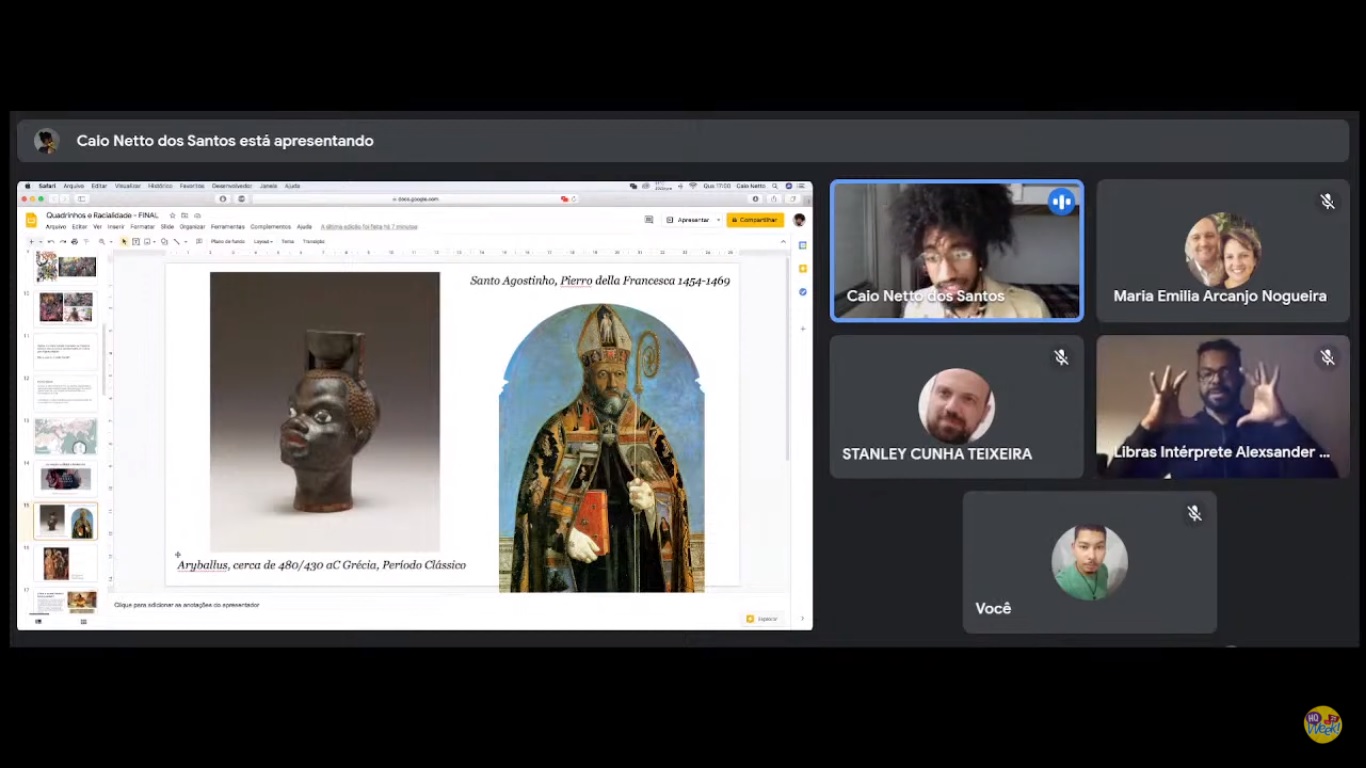This screenshot has height=768, width=1366.
Task: Click the undo arrow in Slides toolbar
Action: pos(51,242)
